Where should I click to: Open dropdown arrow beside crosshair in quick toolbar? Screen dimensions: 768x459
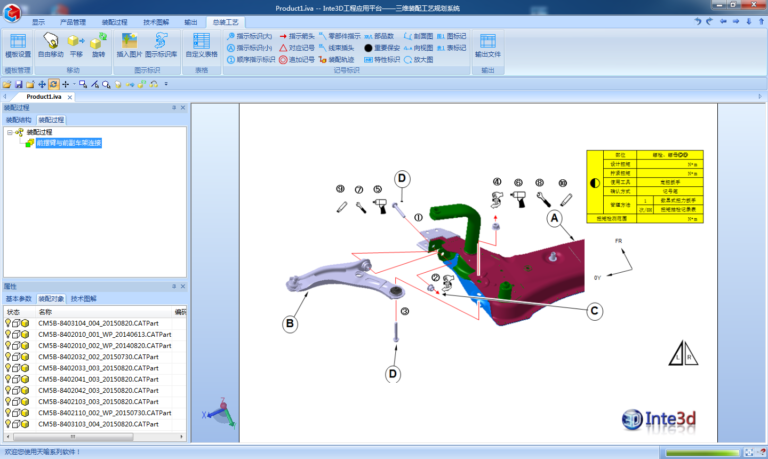coord(74,84)
